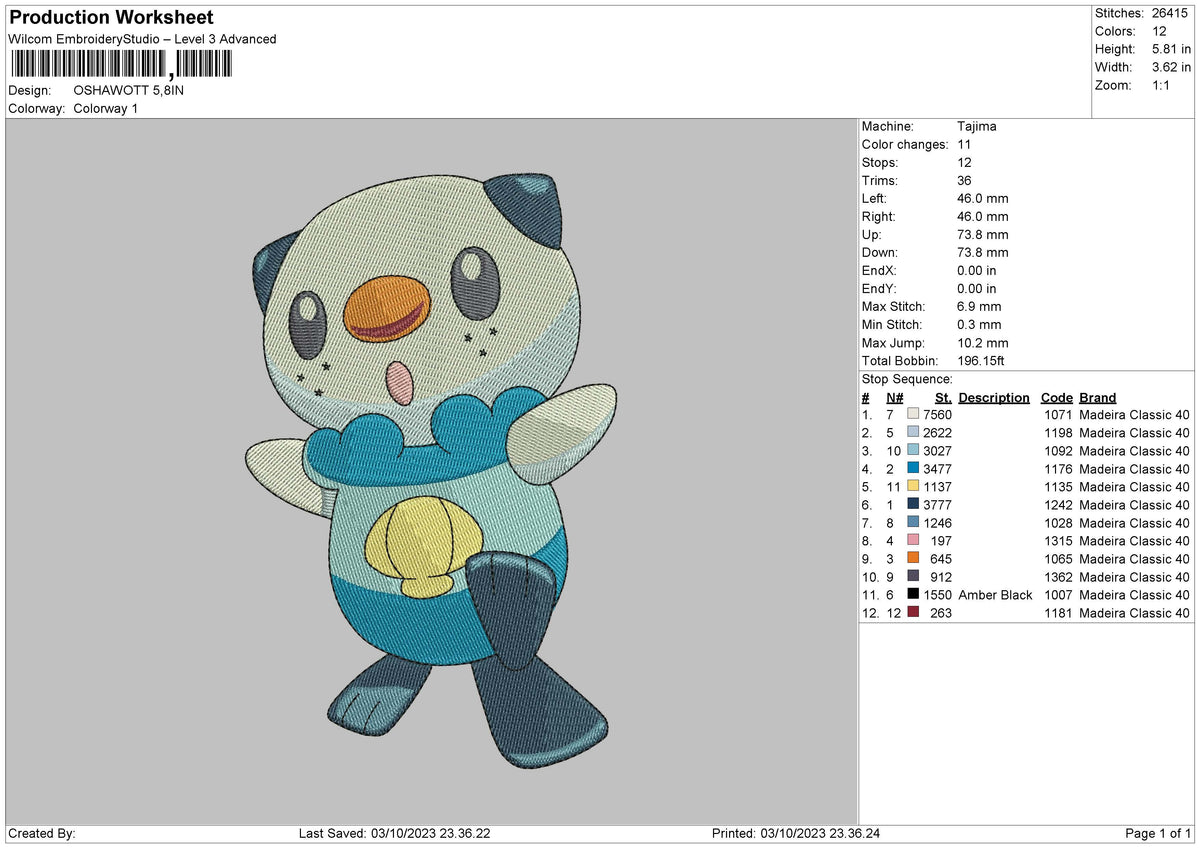Click the Max Jump value 10.2 mm
The width and height of the screenshot is (1200, 848).
983,342
